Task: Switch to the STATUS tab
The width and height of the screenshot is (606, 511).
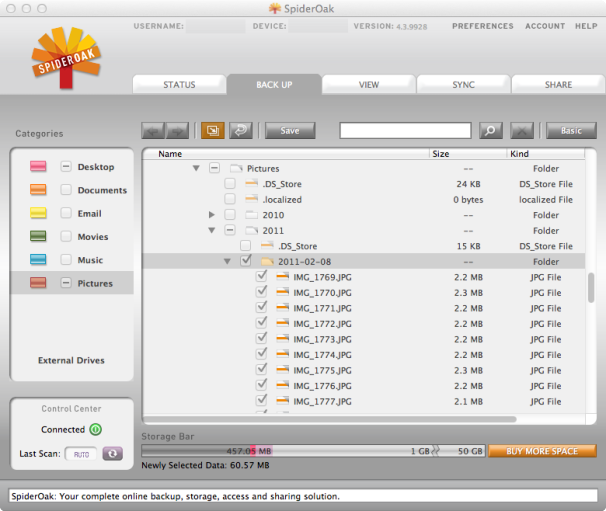Action: [x=179, y=85]
